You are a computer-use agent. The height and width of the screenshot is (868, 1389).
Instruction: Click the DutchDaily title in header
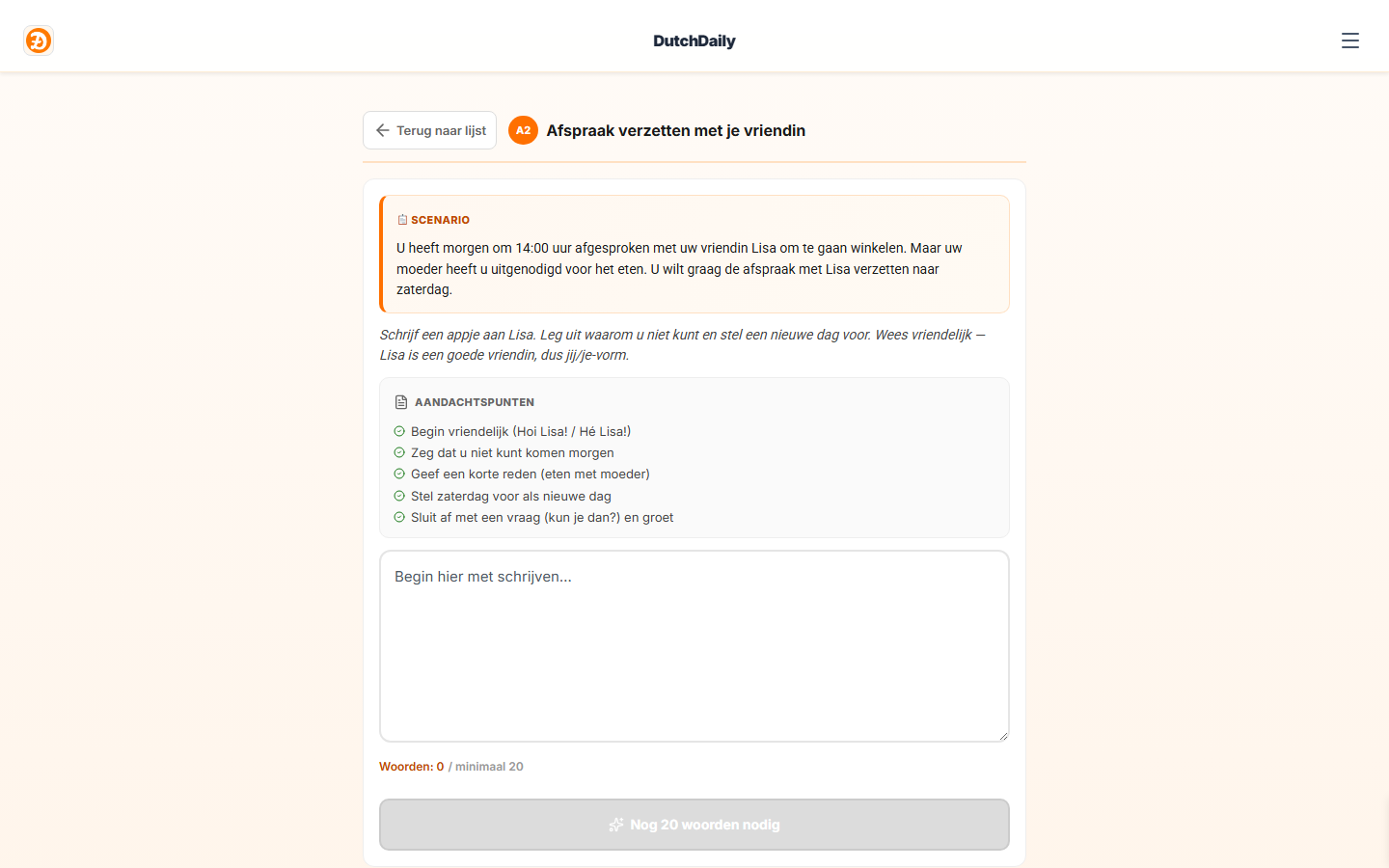694,41
